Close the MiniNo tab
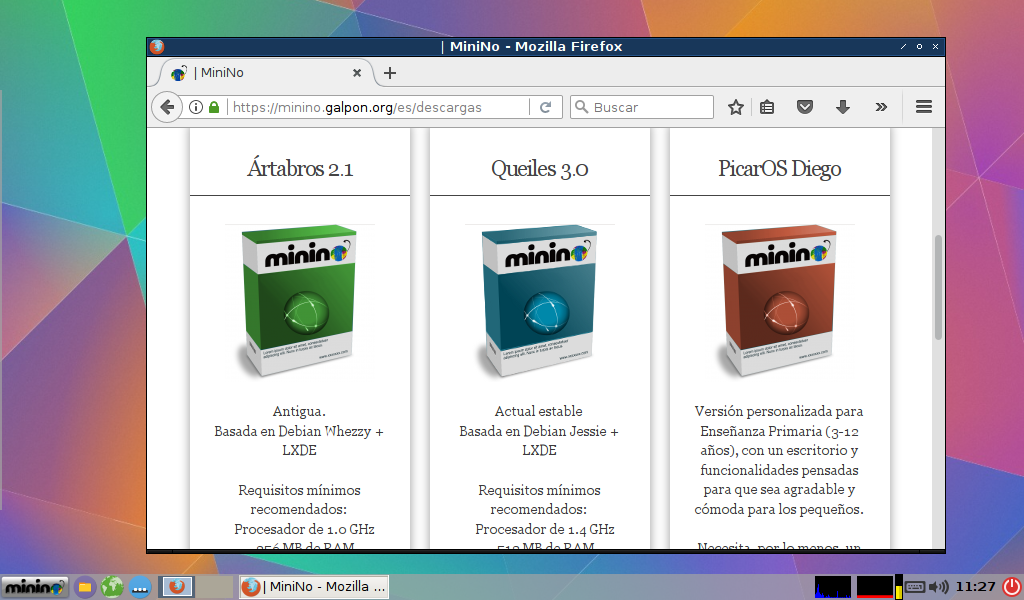Image resolution: width=1024 pixels, height=600 pixels. click(x=357, y=73)
